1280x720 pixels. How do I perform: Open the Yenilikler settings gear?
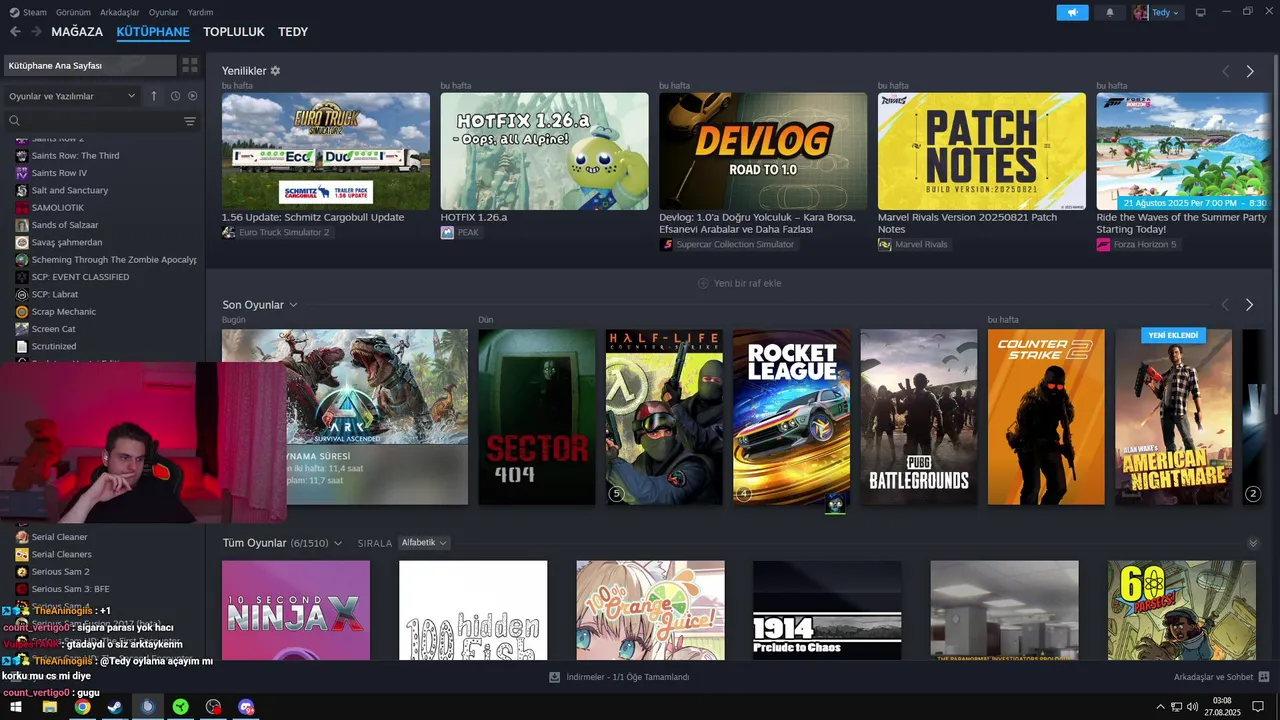click(x=275, y=71)
